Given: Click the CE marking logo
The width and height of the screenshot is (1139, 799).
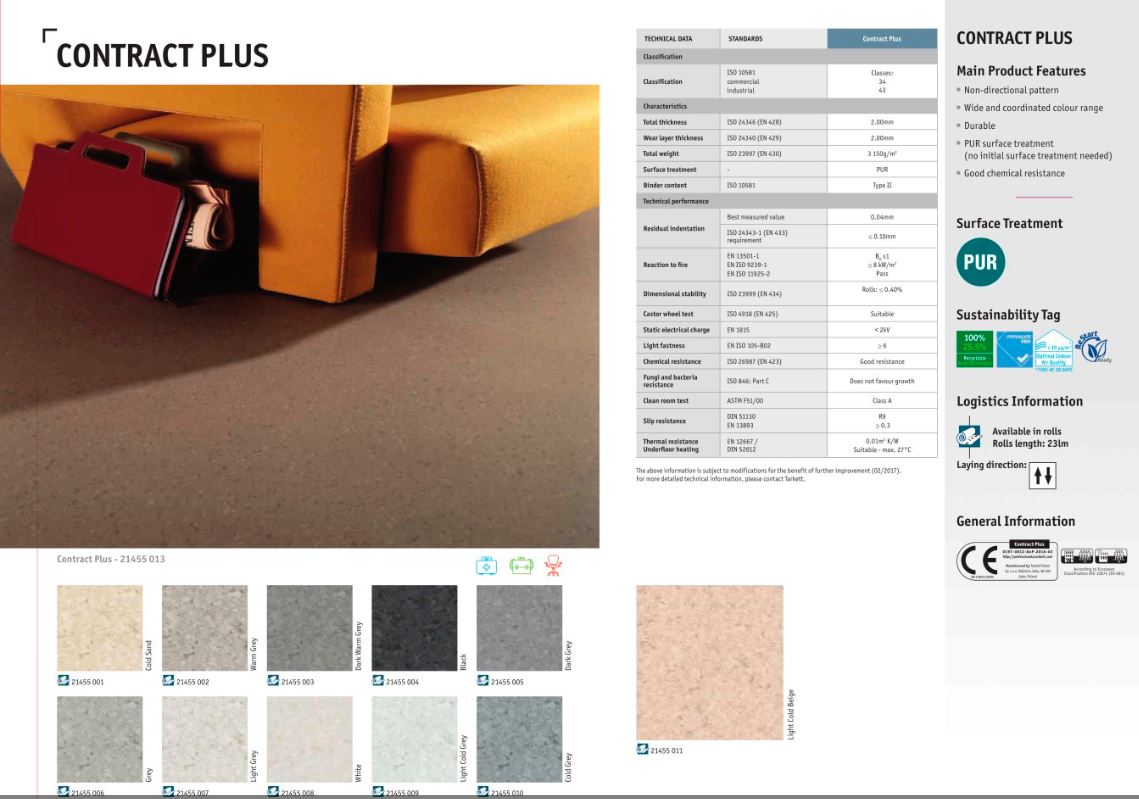Looking at the screenshot, I should (978, 560).
